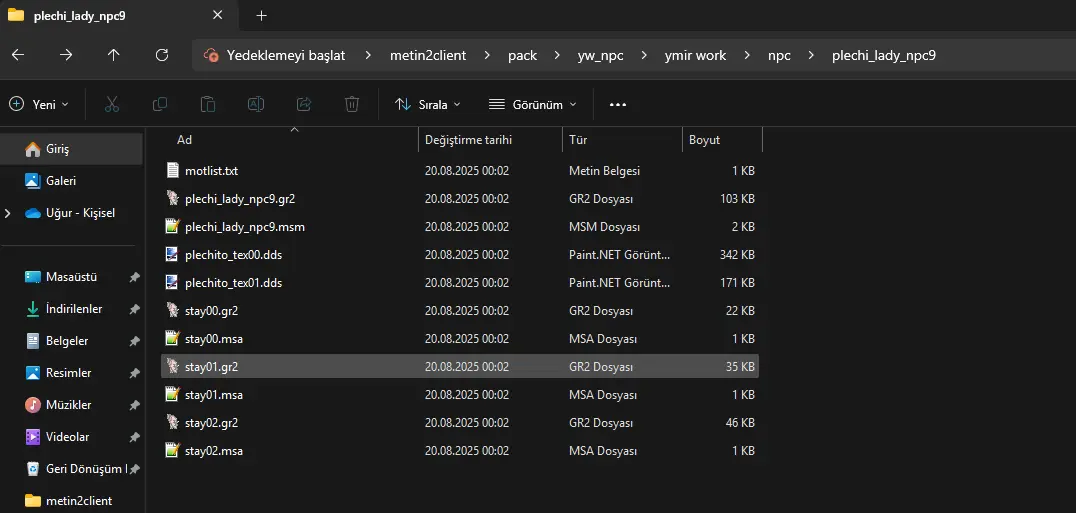Click the folder icon in the window tab
This screenshot has height=513, width=1076.
point(16,15)
